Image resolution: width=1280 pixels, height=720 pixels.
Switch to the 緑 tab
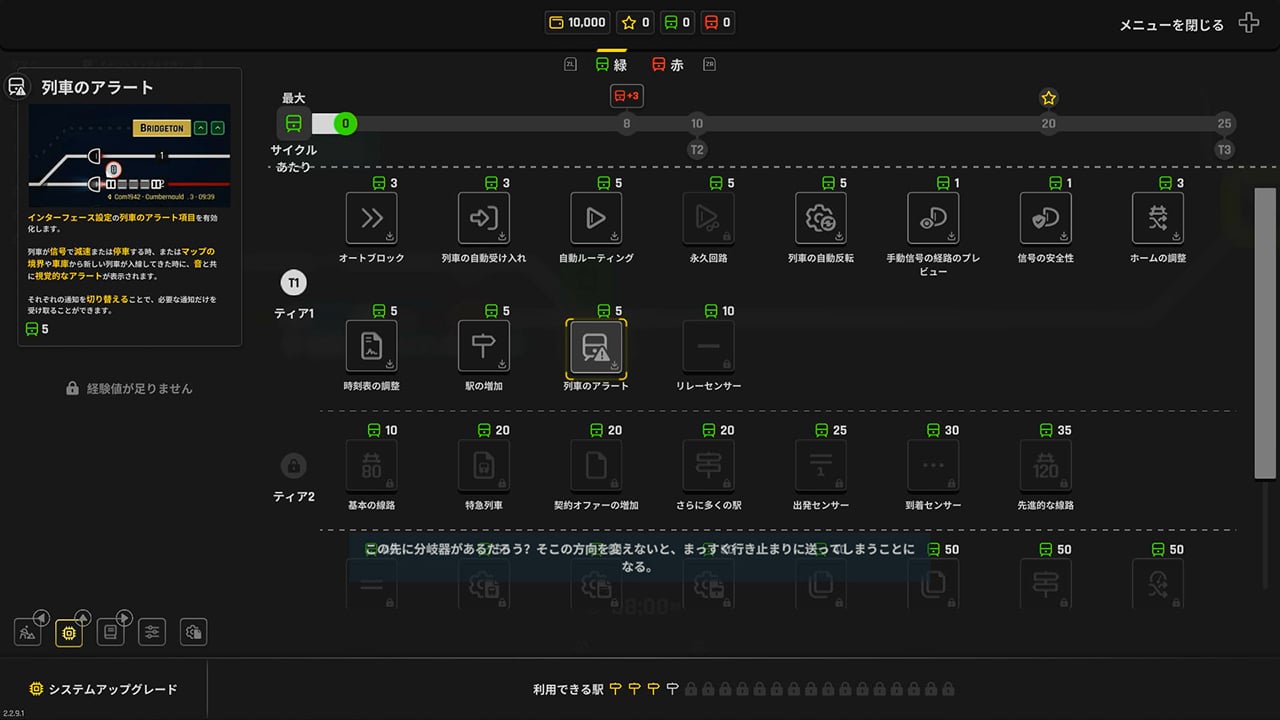611,65
